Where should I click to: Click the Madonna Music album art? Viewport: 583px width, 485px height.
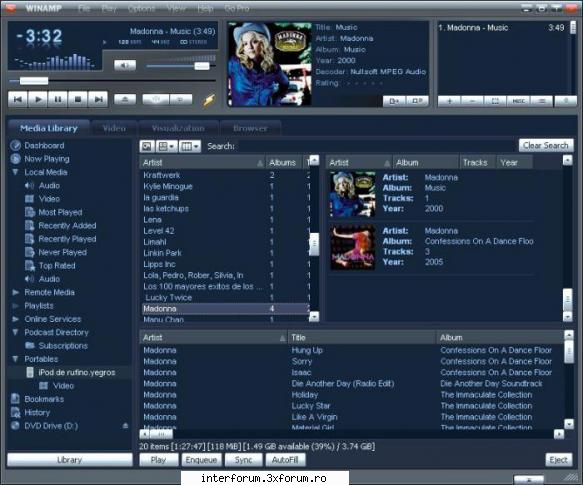coord(270,64)
